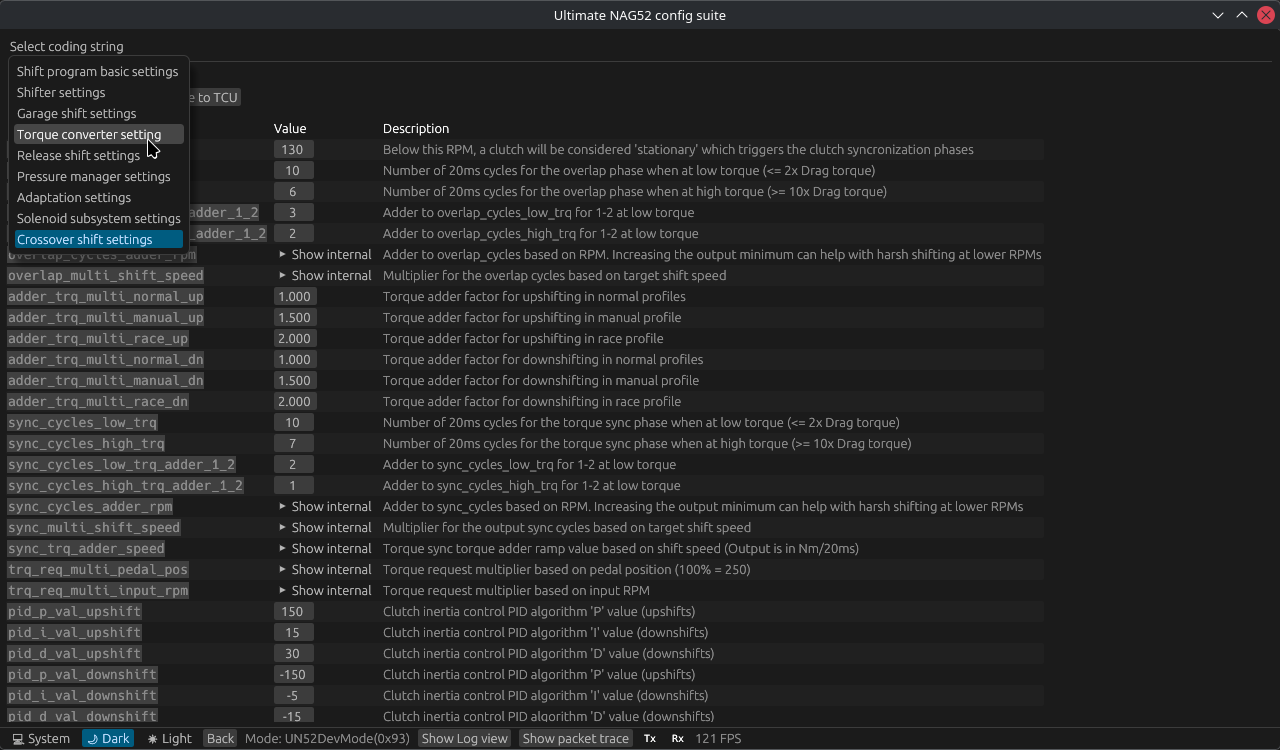Enable the Dark theme option
This screenshot has width=1280, height=750.
[108, 738]
